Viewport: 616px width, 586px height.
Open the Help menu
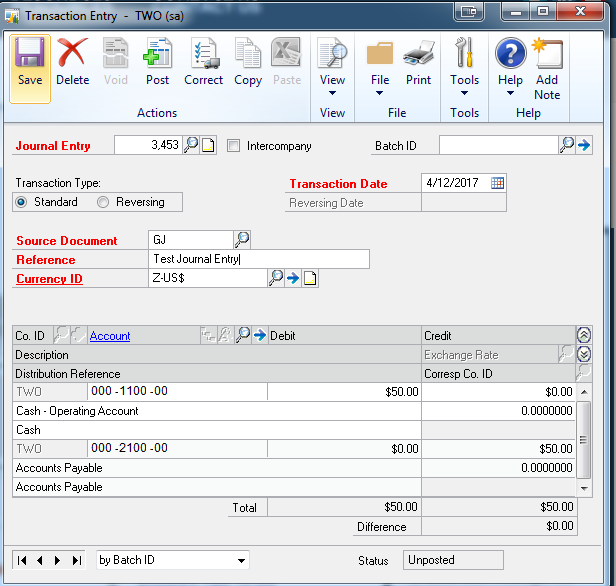pos(510,68)
